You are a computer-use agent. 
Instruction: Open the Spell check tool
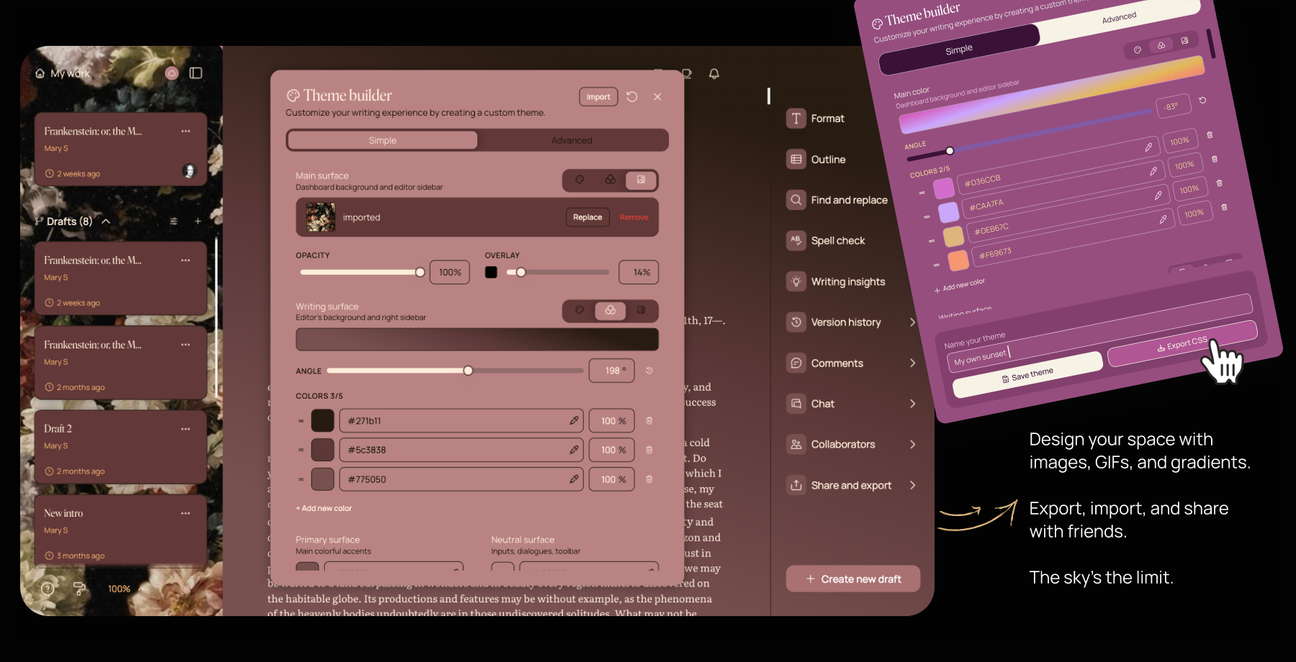(x=826, y=241)
